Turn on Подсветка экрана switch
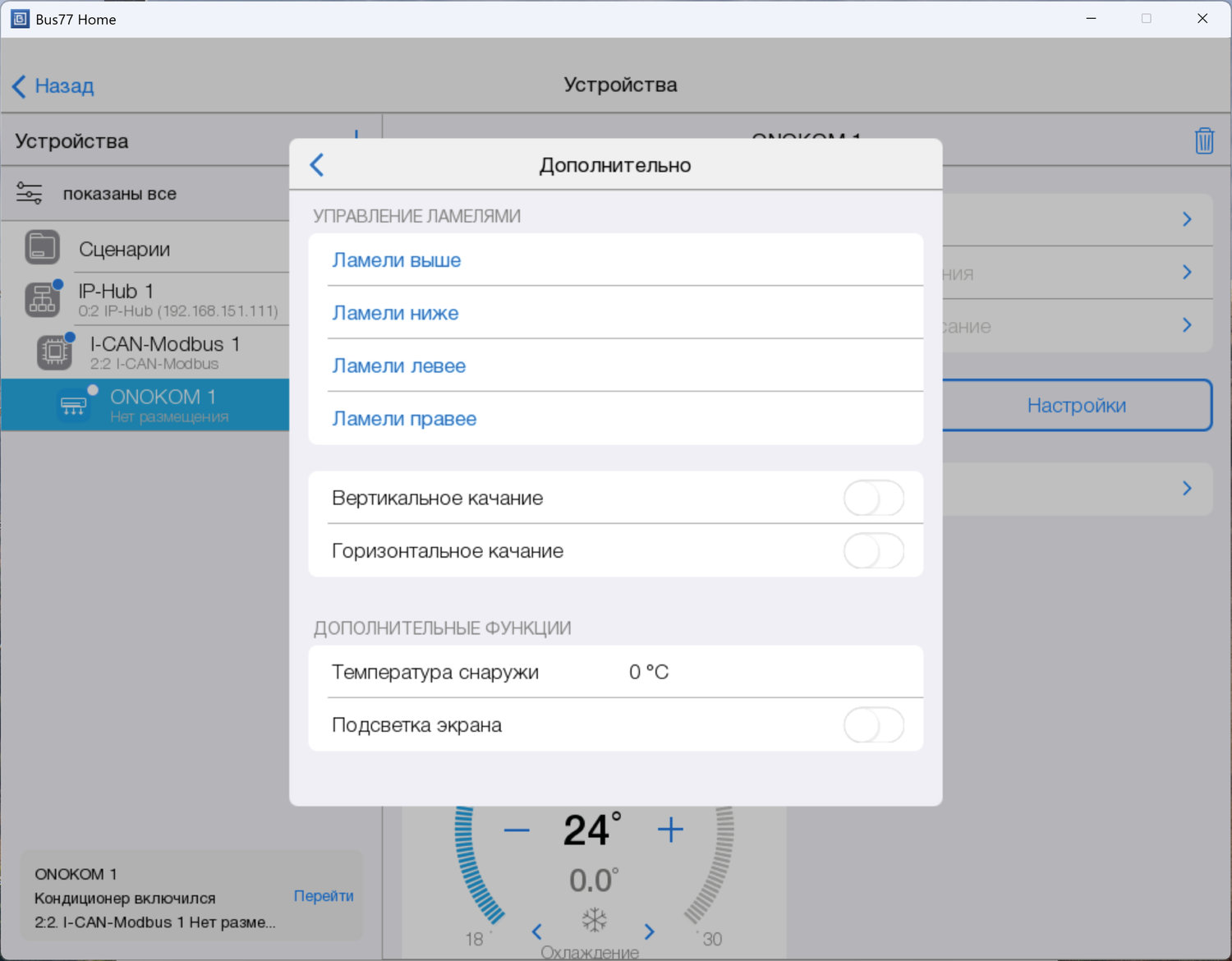 coord(873,725)
